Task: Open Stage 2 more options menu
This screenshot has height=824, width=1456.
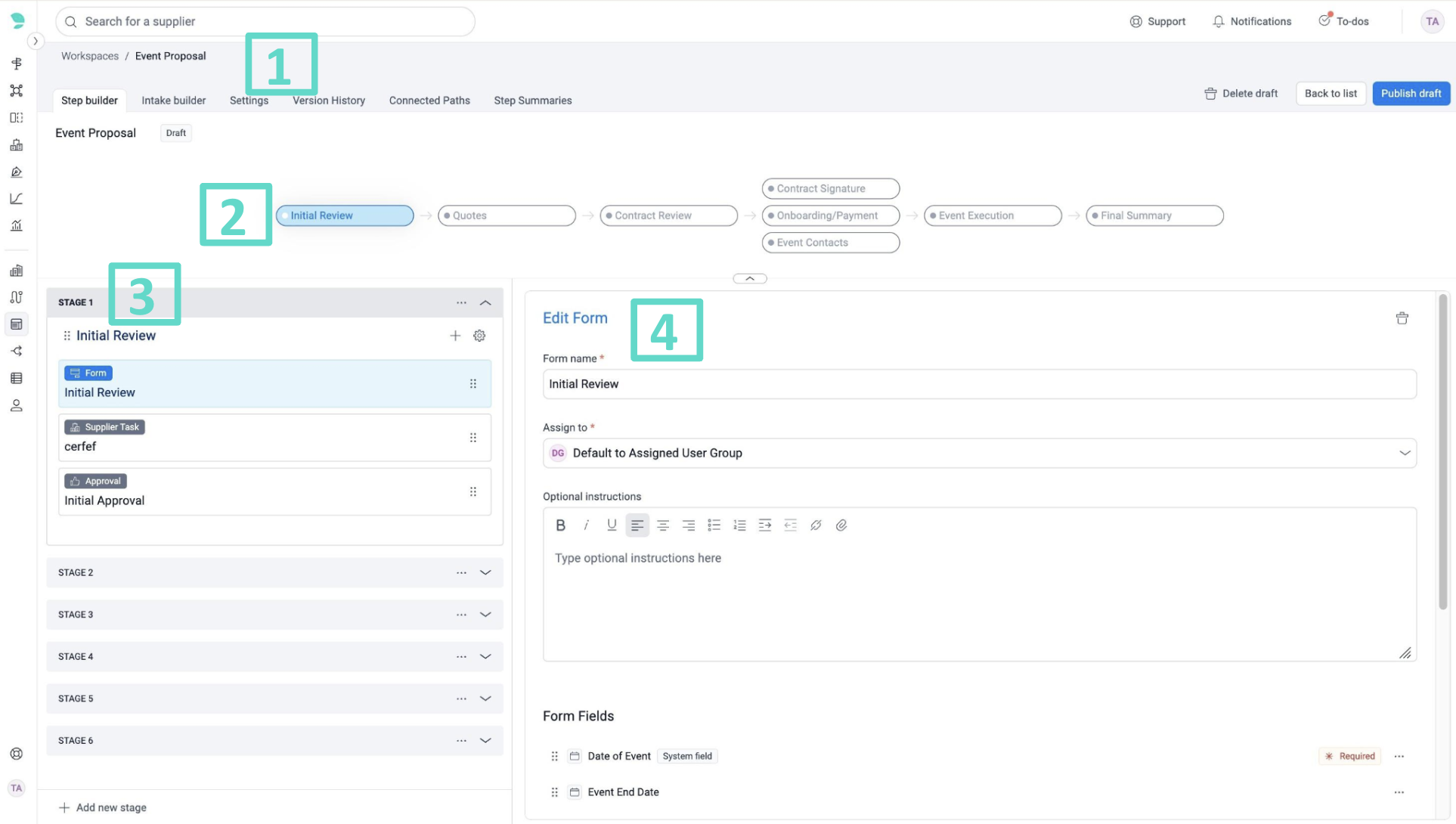Action: click(461, 573)
